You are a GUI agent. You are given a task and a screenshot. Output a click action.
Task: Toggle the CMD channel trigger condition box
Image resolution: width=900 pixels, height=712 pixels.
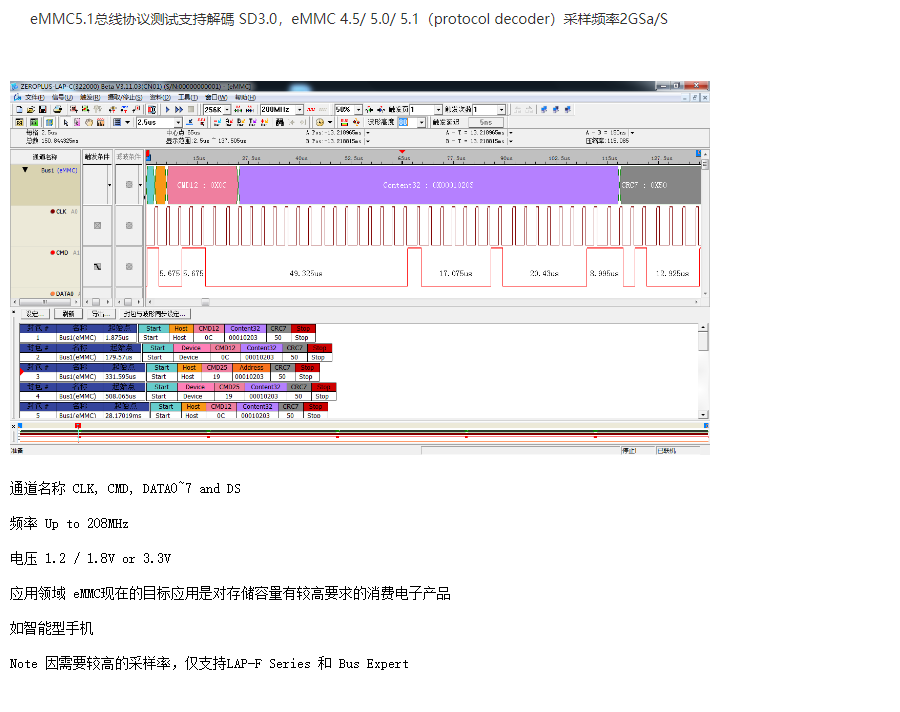97,267
